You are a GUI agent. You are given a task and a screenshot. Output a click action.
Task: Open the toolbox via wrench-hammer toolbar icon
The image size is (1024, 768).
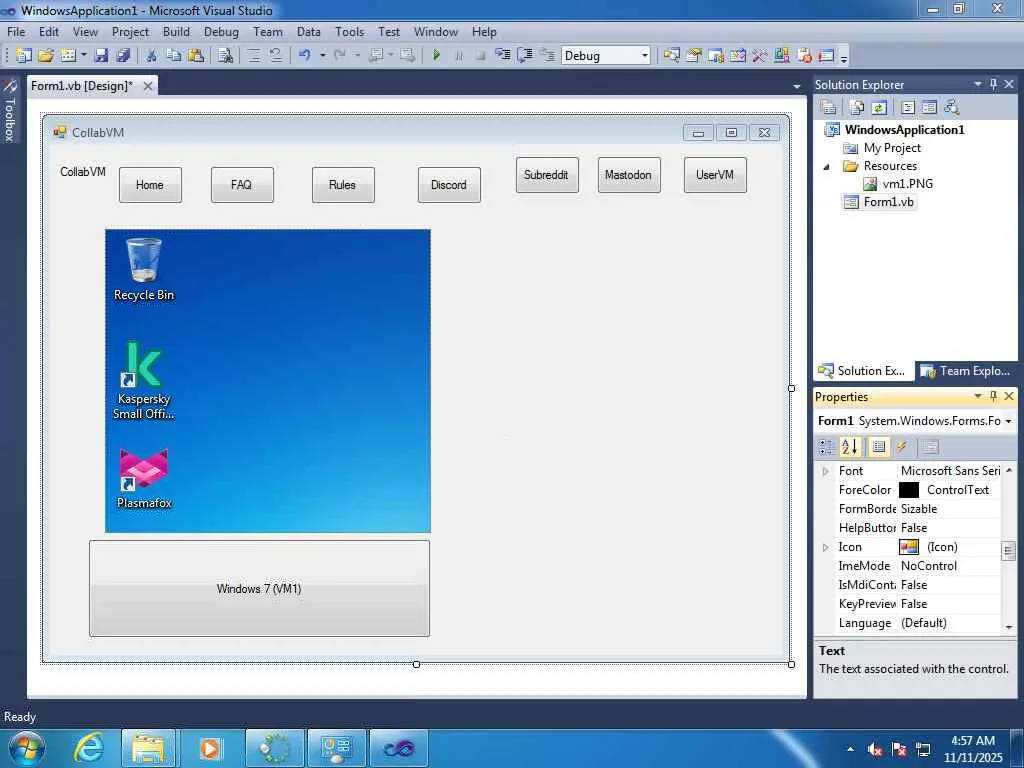759,56
